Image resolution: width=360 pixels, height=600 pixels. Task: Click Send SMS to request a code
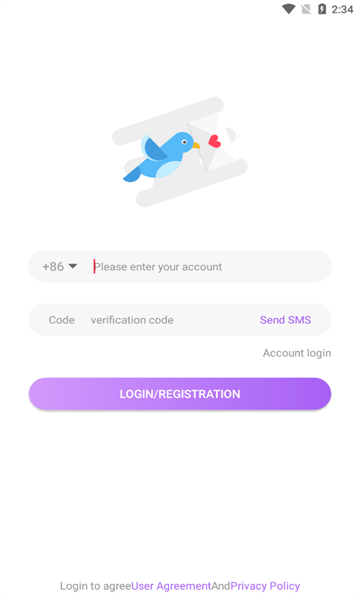[285, 320]
